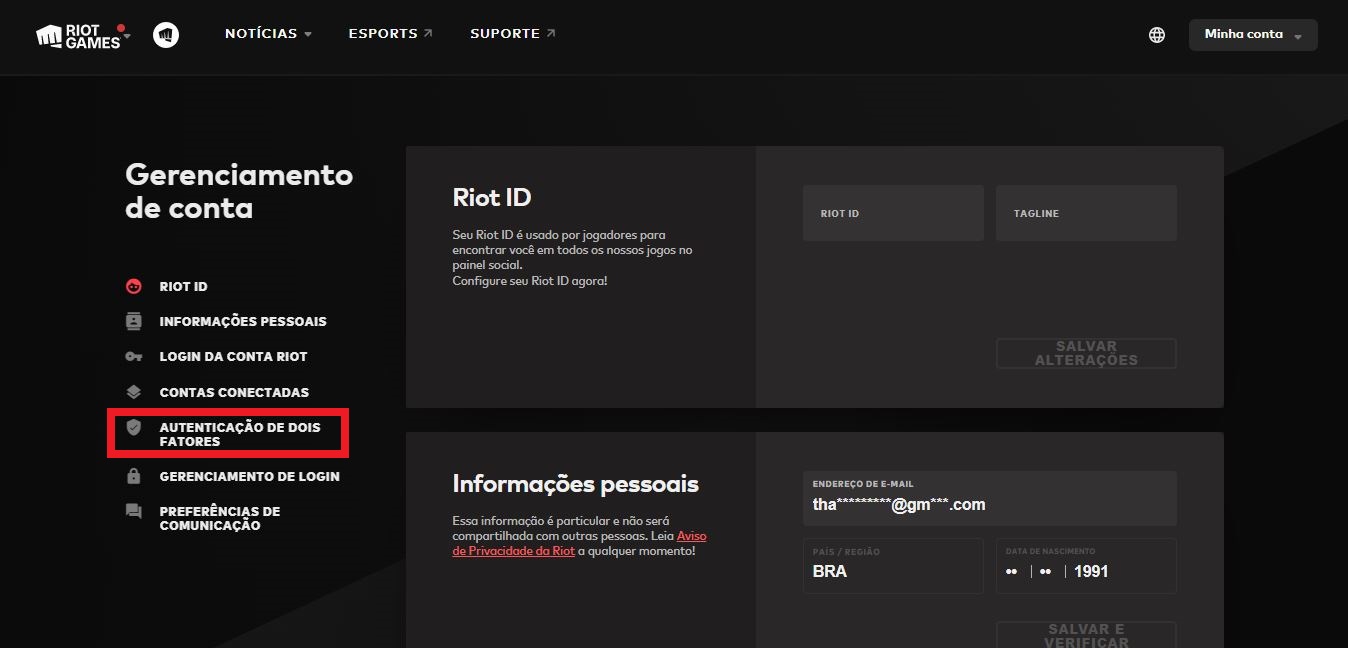Open the chevron next to the Riot logo
Screen dimensions: 1348x648
(125, 37)
